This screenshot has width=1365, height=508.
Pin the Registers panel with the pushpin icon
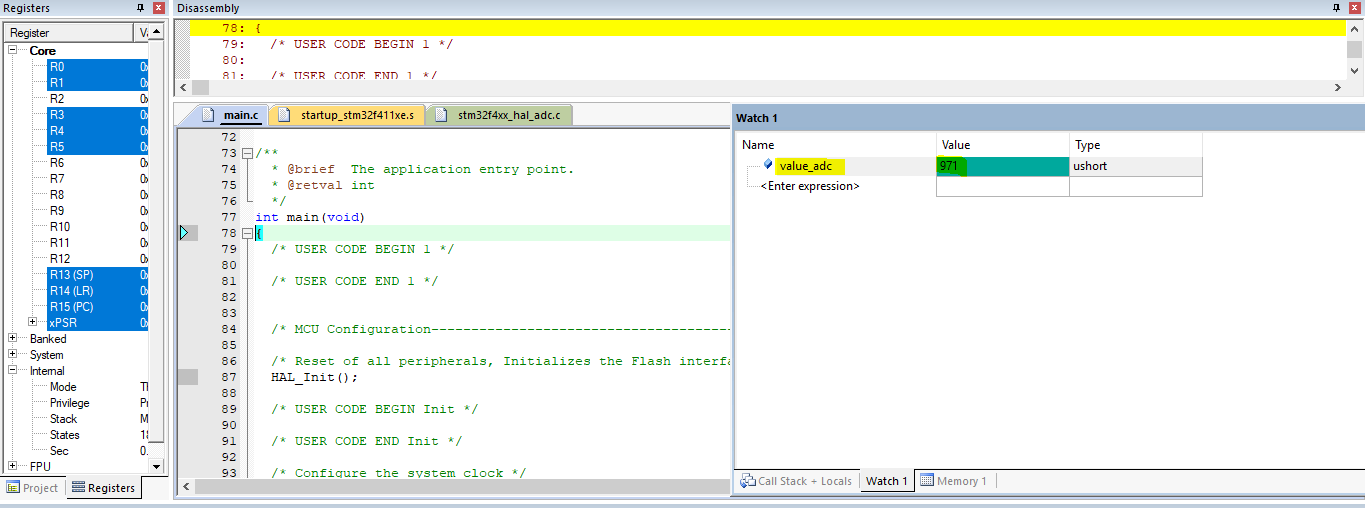(140, 8)
